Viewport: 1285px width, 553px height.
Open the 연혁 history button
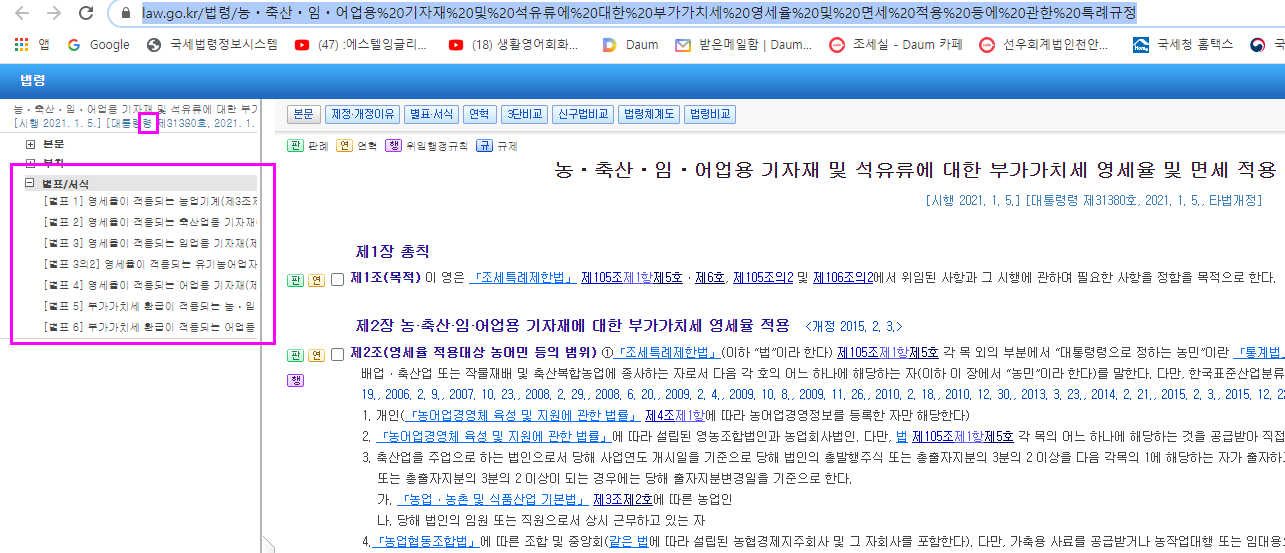click(478, 114)
